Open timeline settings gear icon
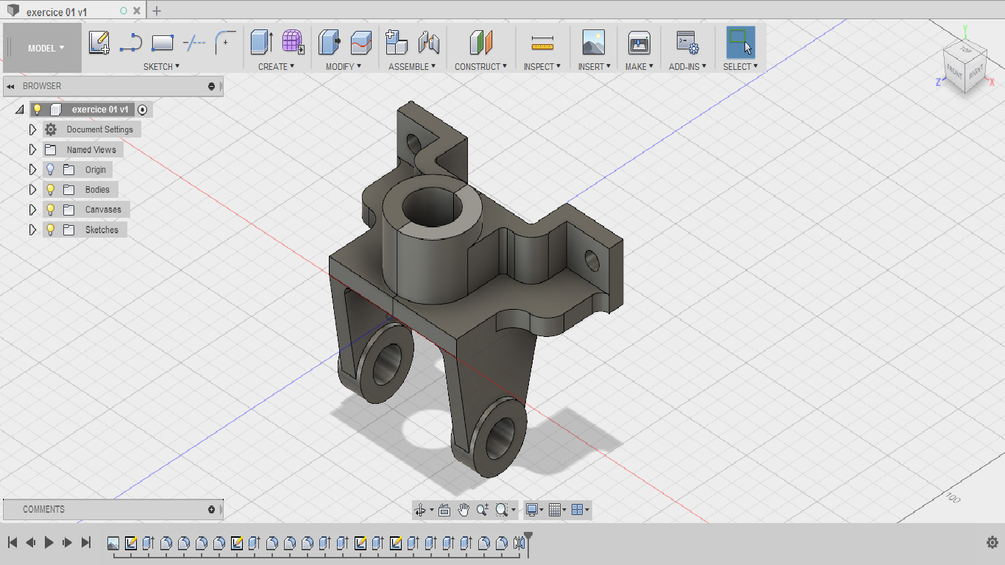Image resolution: width=1005 pixels, height=565 pixels. pyautogui.click(x=992, y=543)
